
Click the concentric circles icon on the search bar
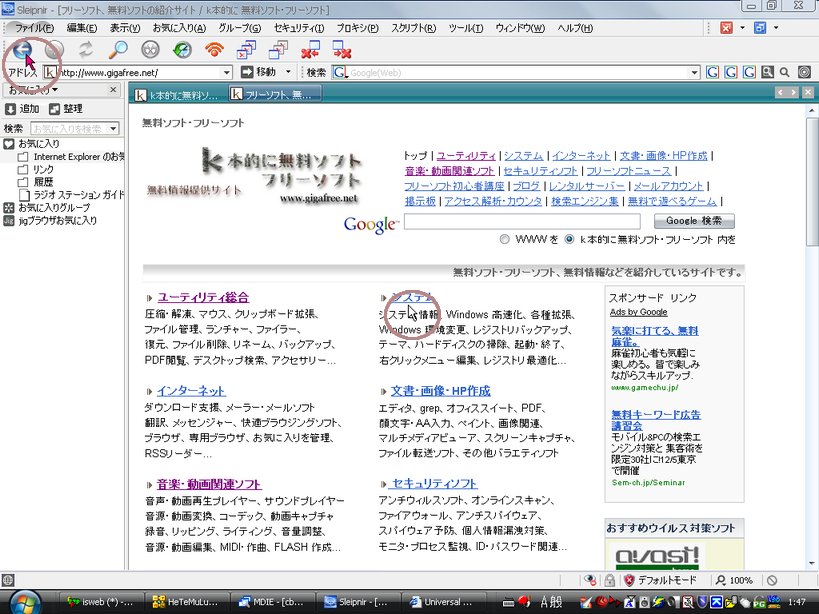pos(804,73)
